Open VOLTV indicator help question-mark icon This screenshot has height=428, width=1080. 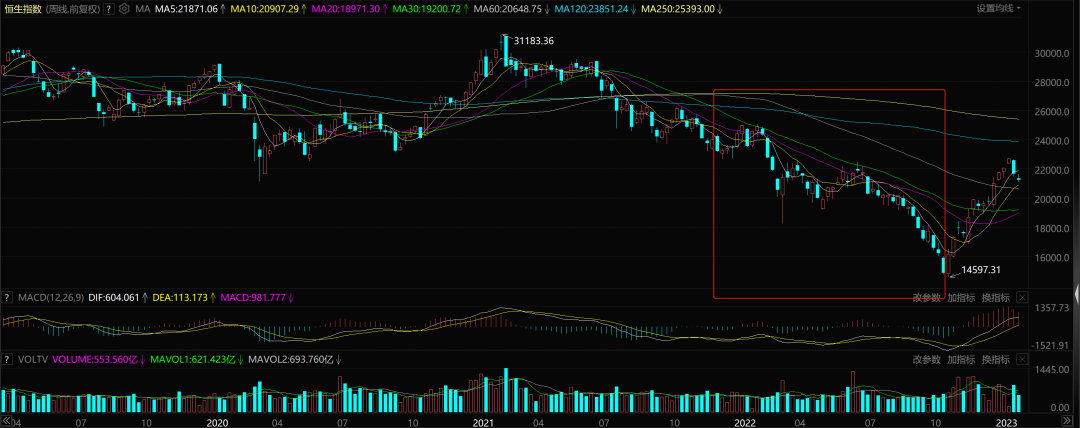pos(7,359)
